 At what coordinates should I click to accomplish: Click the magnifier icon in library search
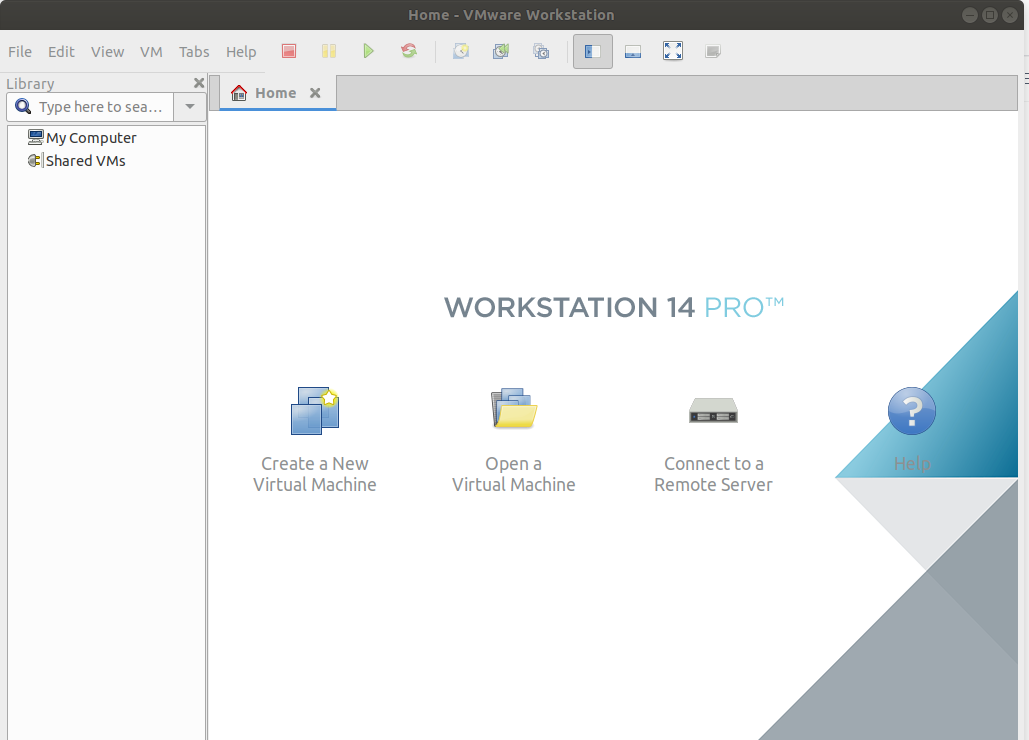pyautogui.click(x=23, y=106)
